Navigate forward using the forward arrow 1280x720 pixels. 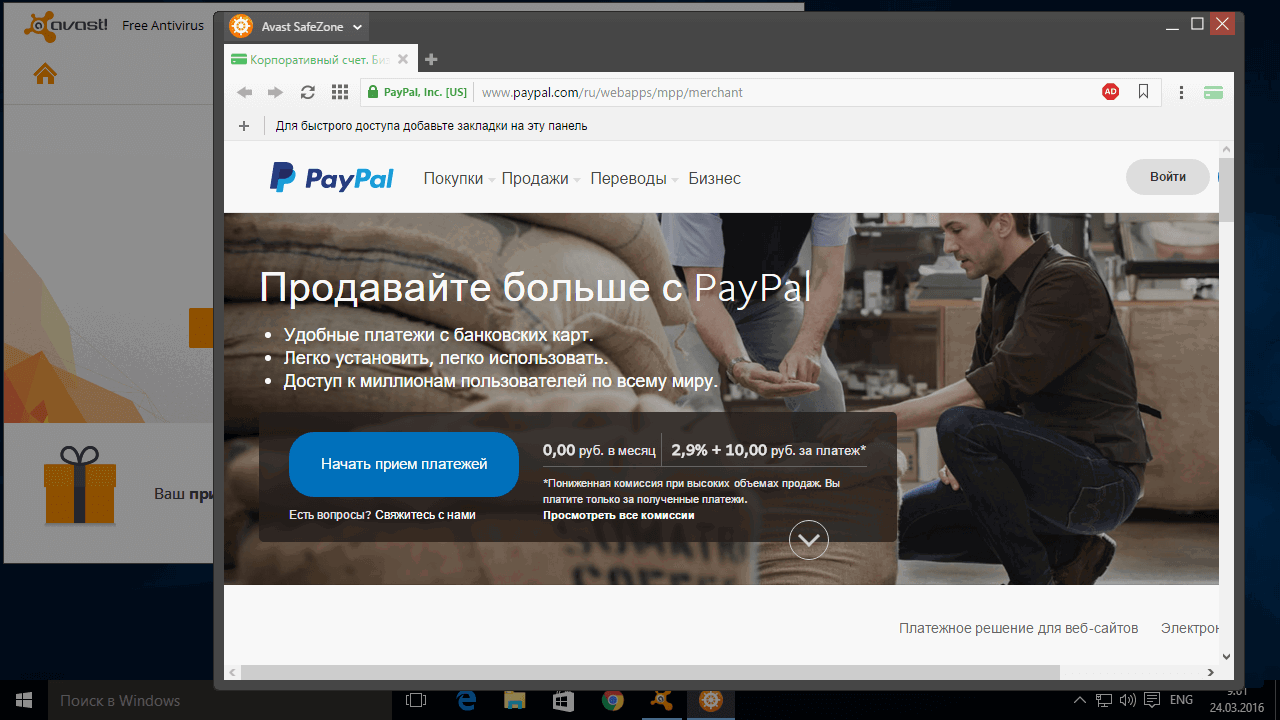(x=275, y=91)
